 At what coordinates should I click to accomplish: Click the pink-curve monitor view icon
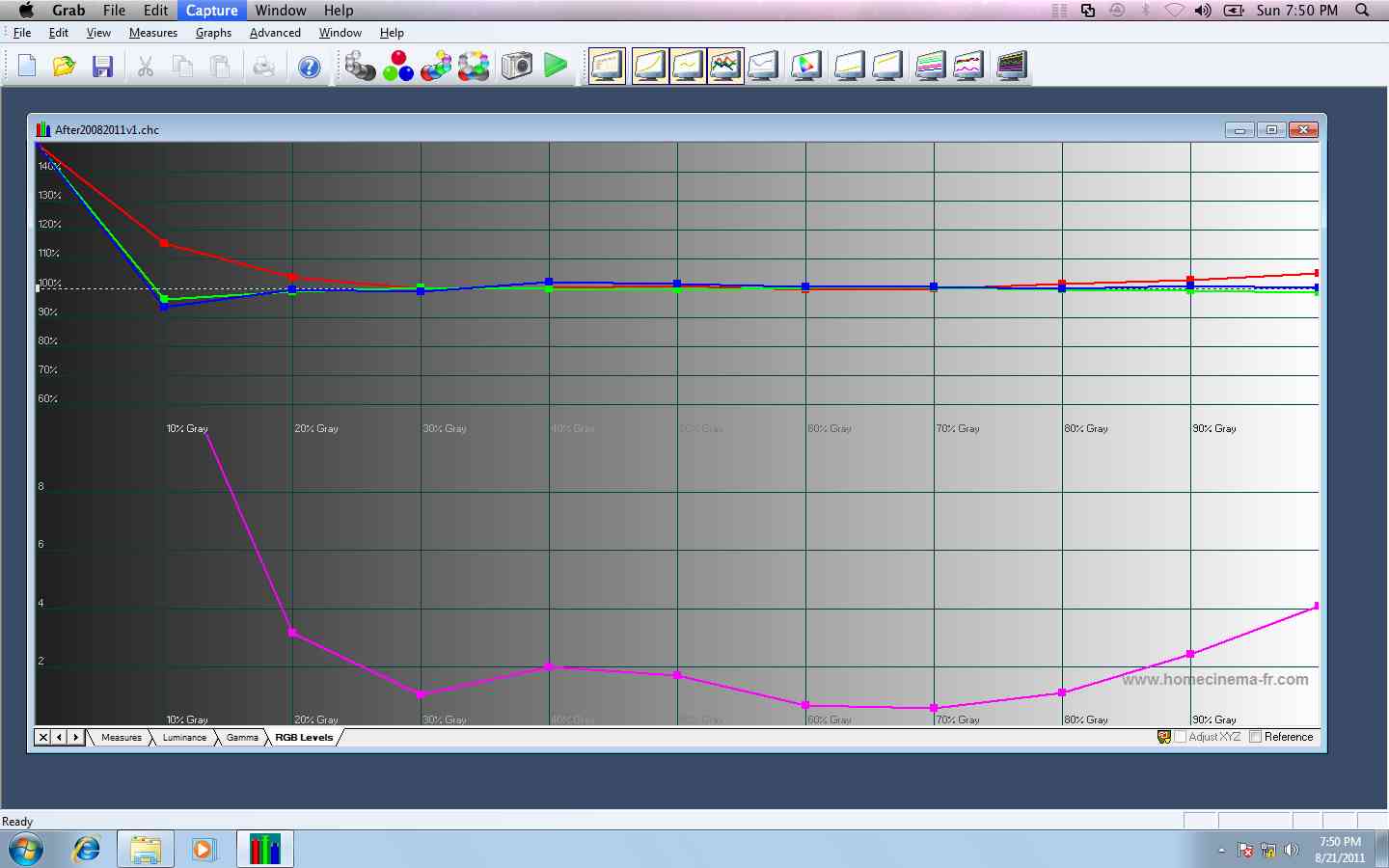pyautogui.click(x=968, y=66)
